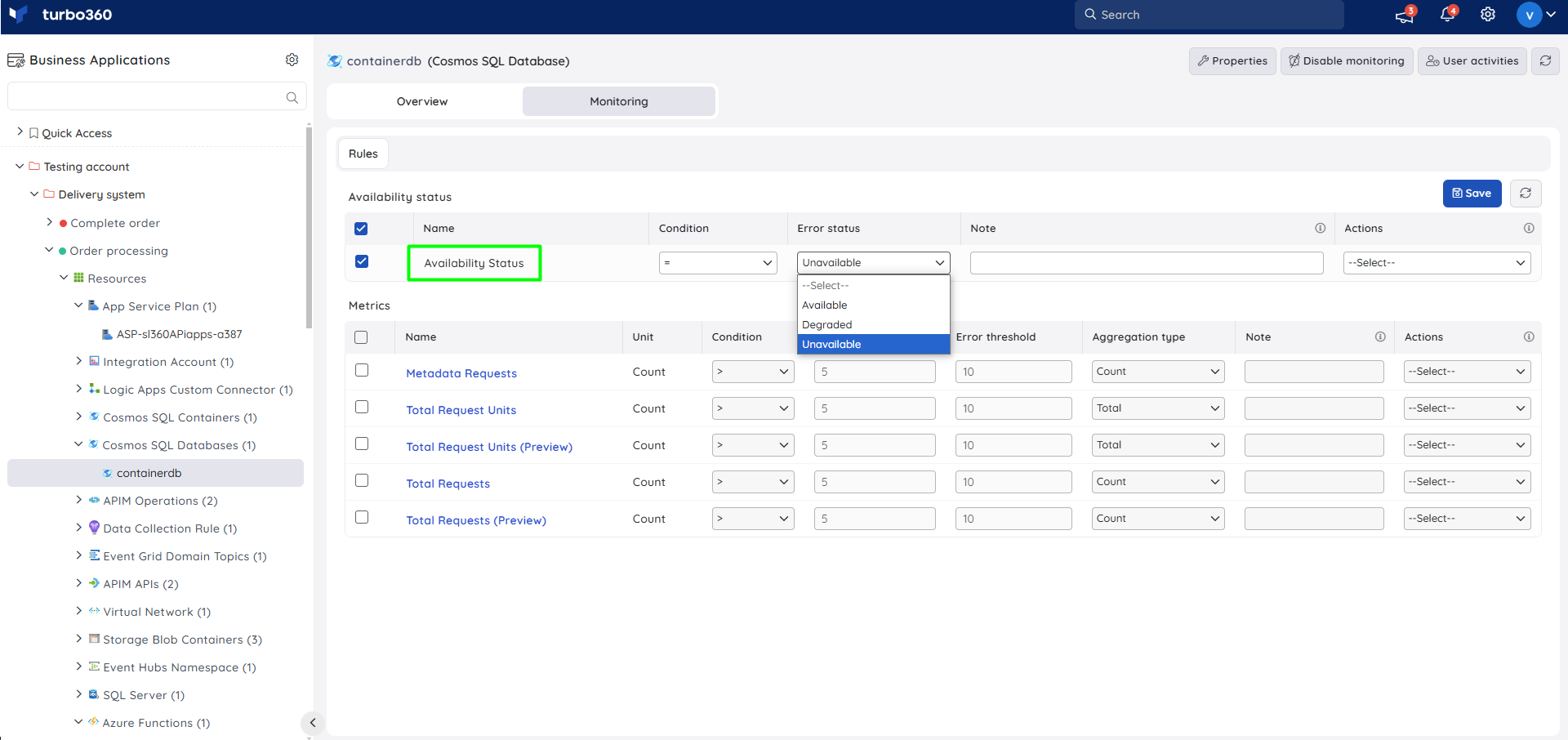Collapse the Testing account tree node

[x=20, y=166]
